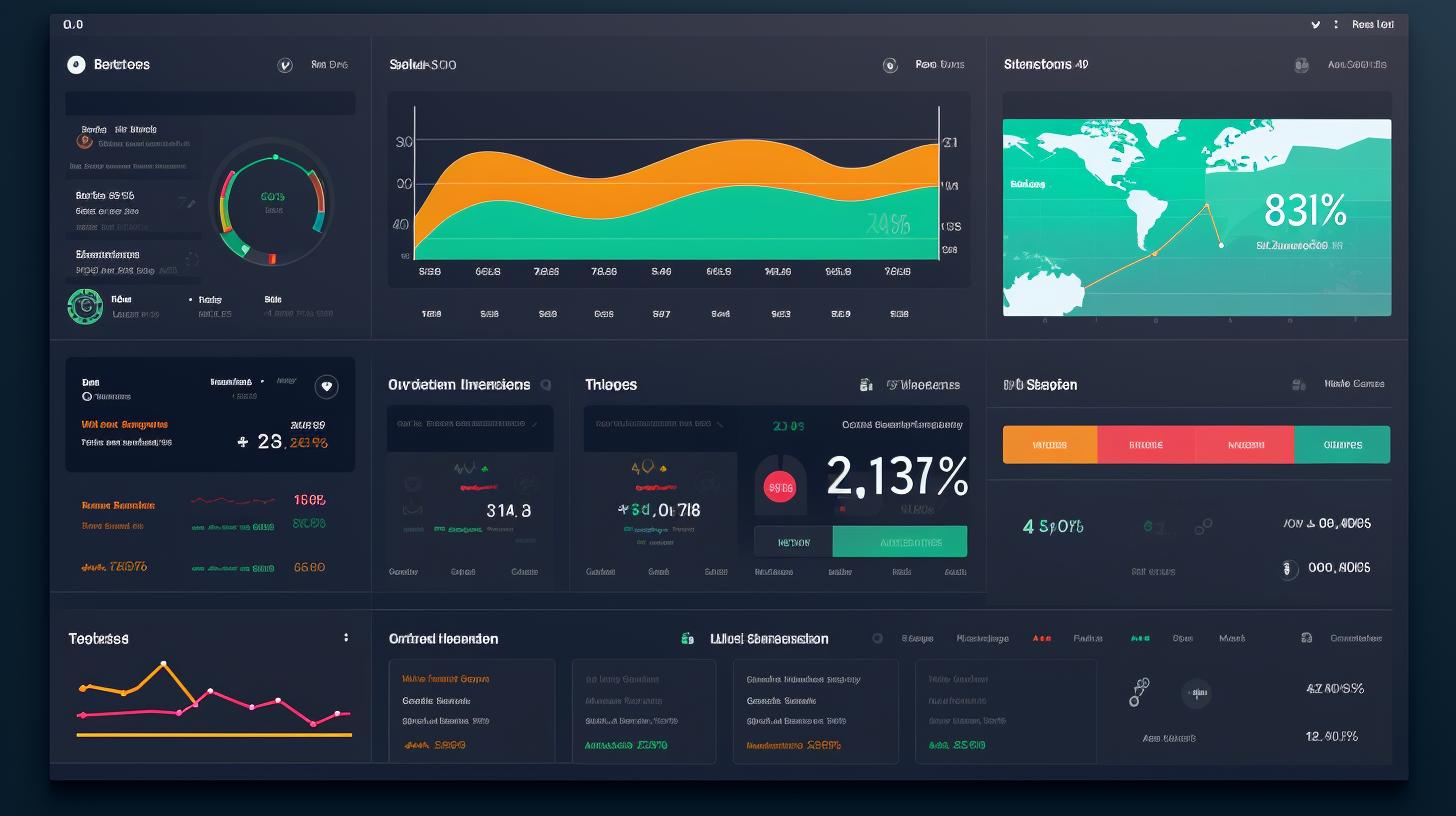The height and width of the screenshot is (816, 1456).
Task: Select the orange segment tab in Staoten panel
Action: 1049,445
